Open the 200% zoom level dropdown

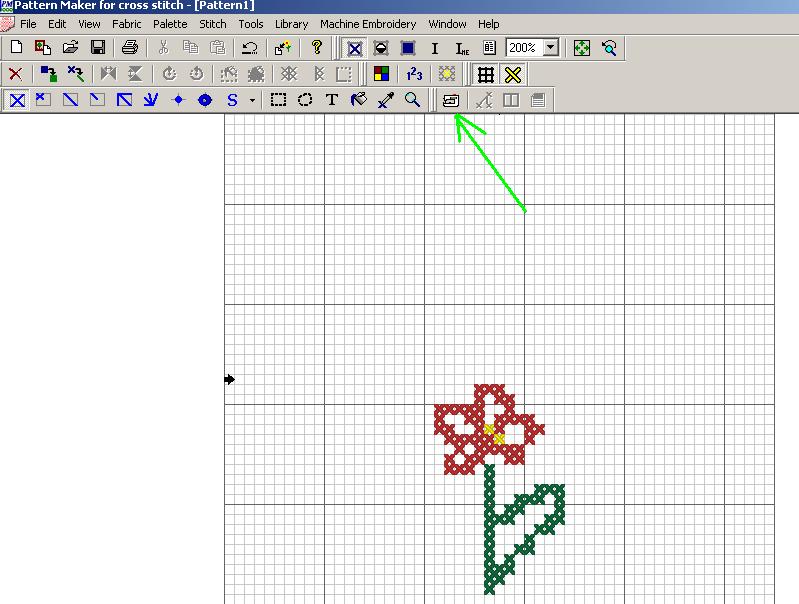[549, 48]
